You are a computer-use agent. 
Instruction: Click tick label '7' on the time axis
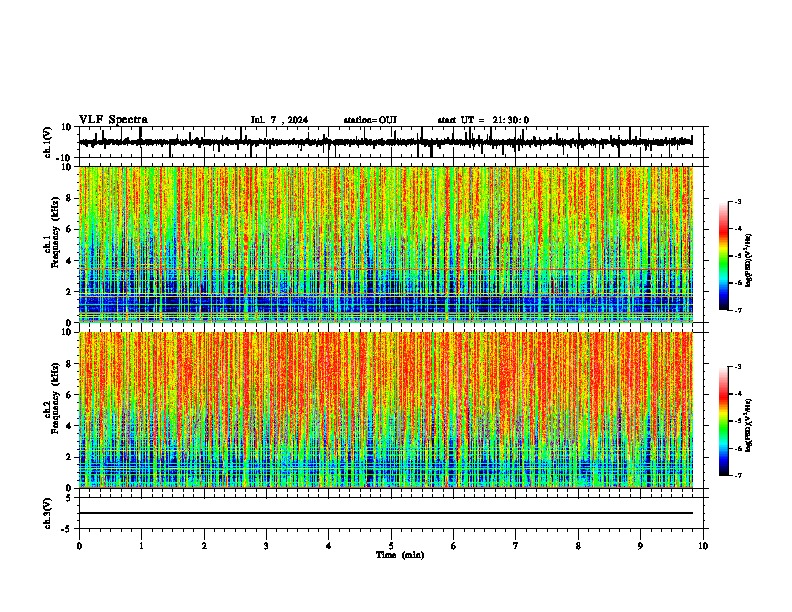click(516, 546)
